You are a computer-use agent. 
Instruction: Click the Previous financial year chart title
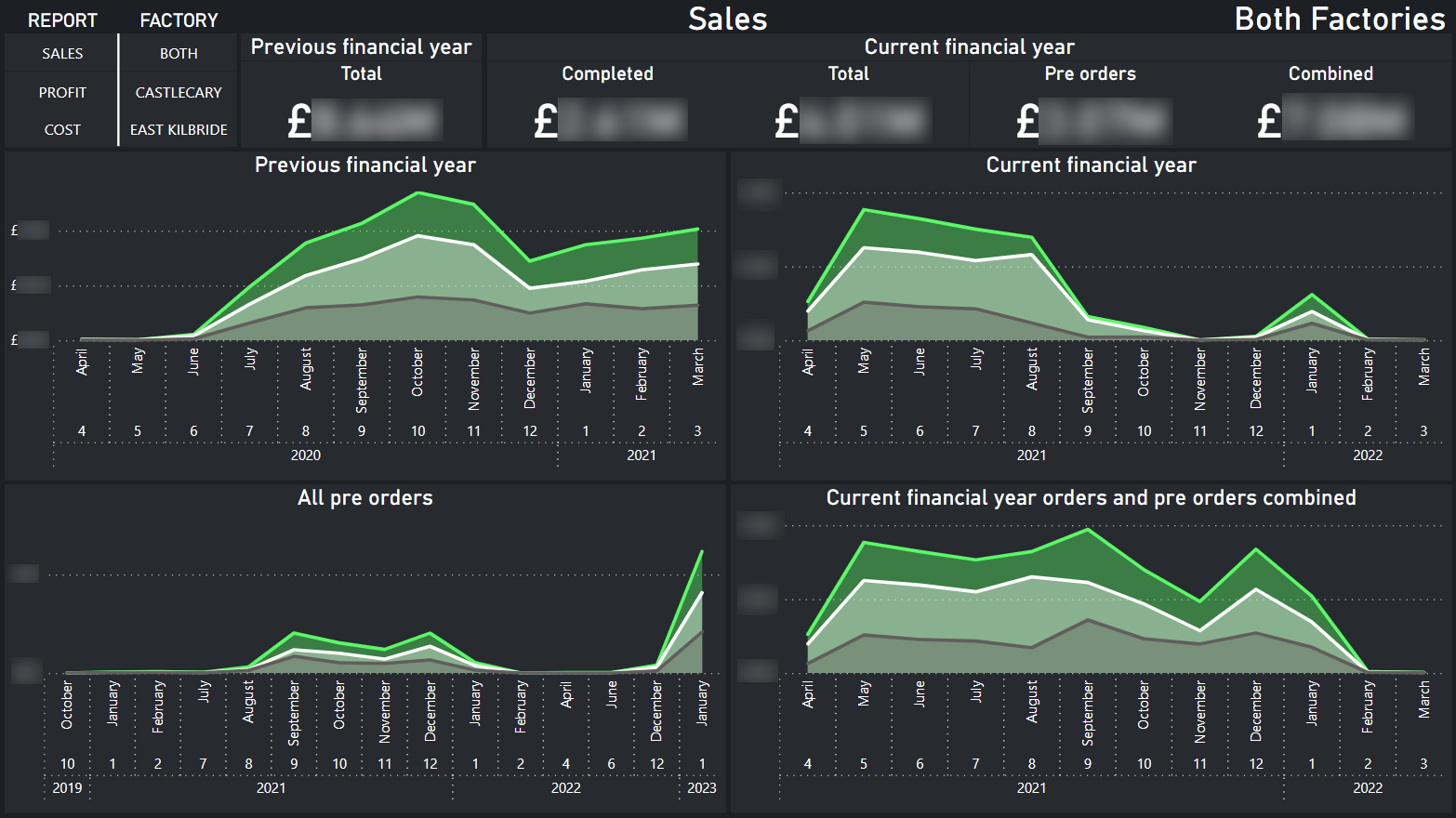point(365,165)
